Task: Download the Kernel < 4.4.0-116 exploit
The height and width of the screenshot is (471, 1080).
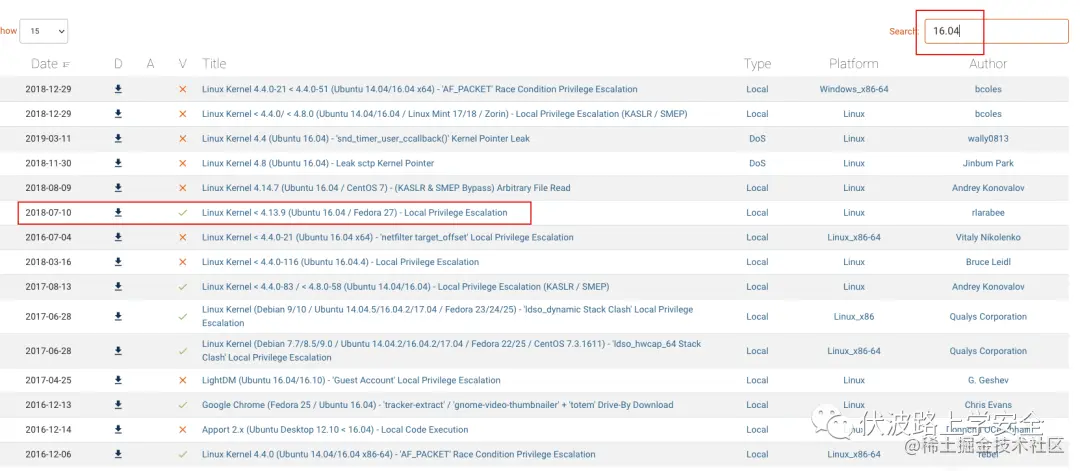Action: (118, 262)
